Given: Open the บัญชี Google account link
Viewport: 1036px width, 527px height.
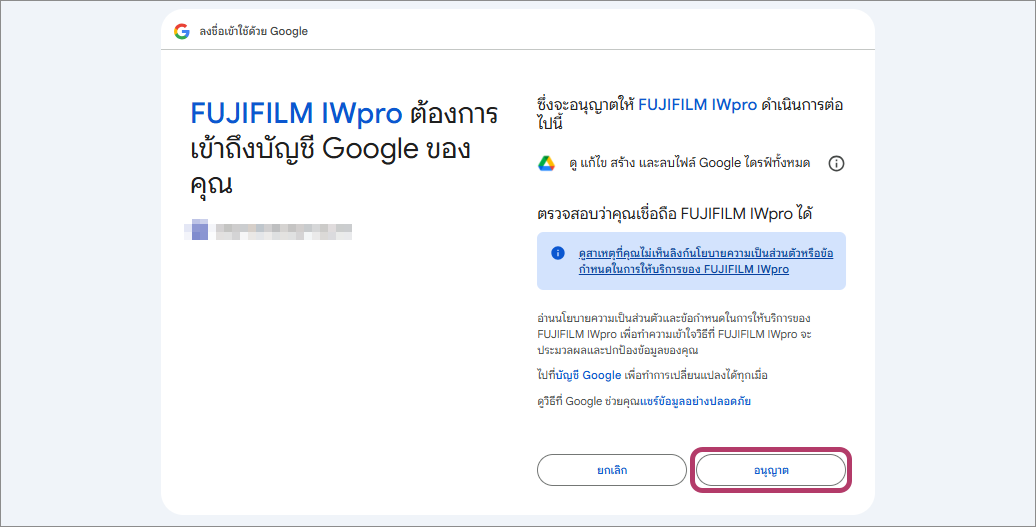Looking at the screenshot, I should 589,375.
